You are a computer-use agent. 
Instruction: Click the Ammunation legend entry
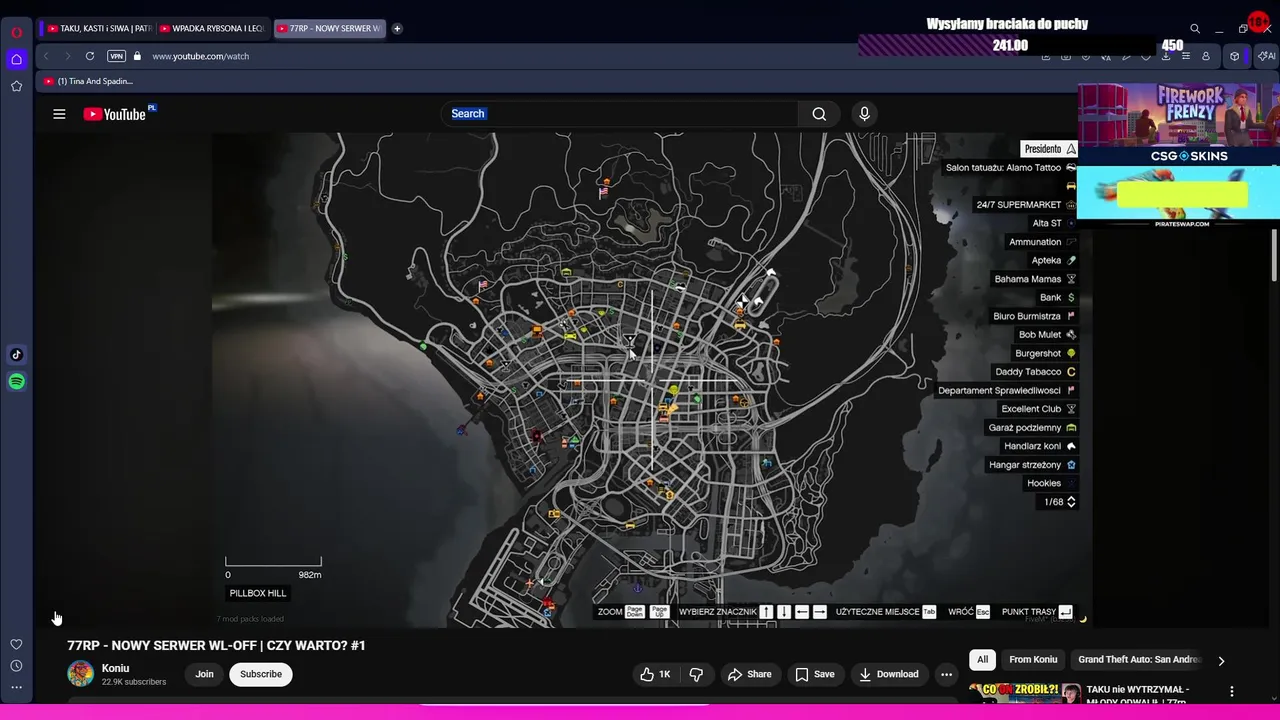click(1042, 242)
